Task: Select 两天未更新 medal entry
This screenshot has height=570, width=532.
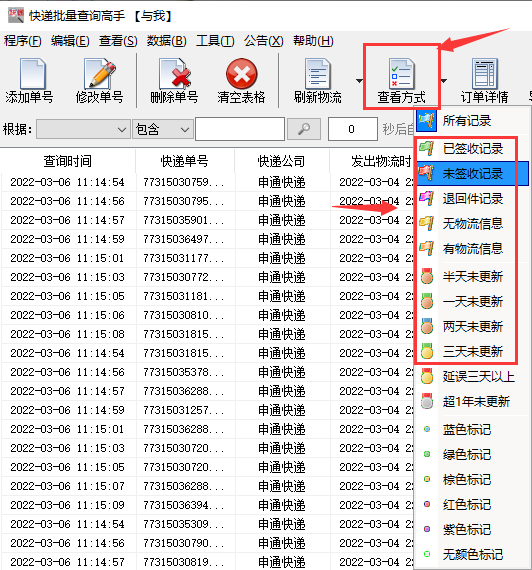Action: [x=473, y=326]
